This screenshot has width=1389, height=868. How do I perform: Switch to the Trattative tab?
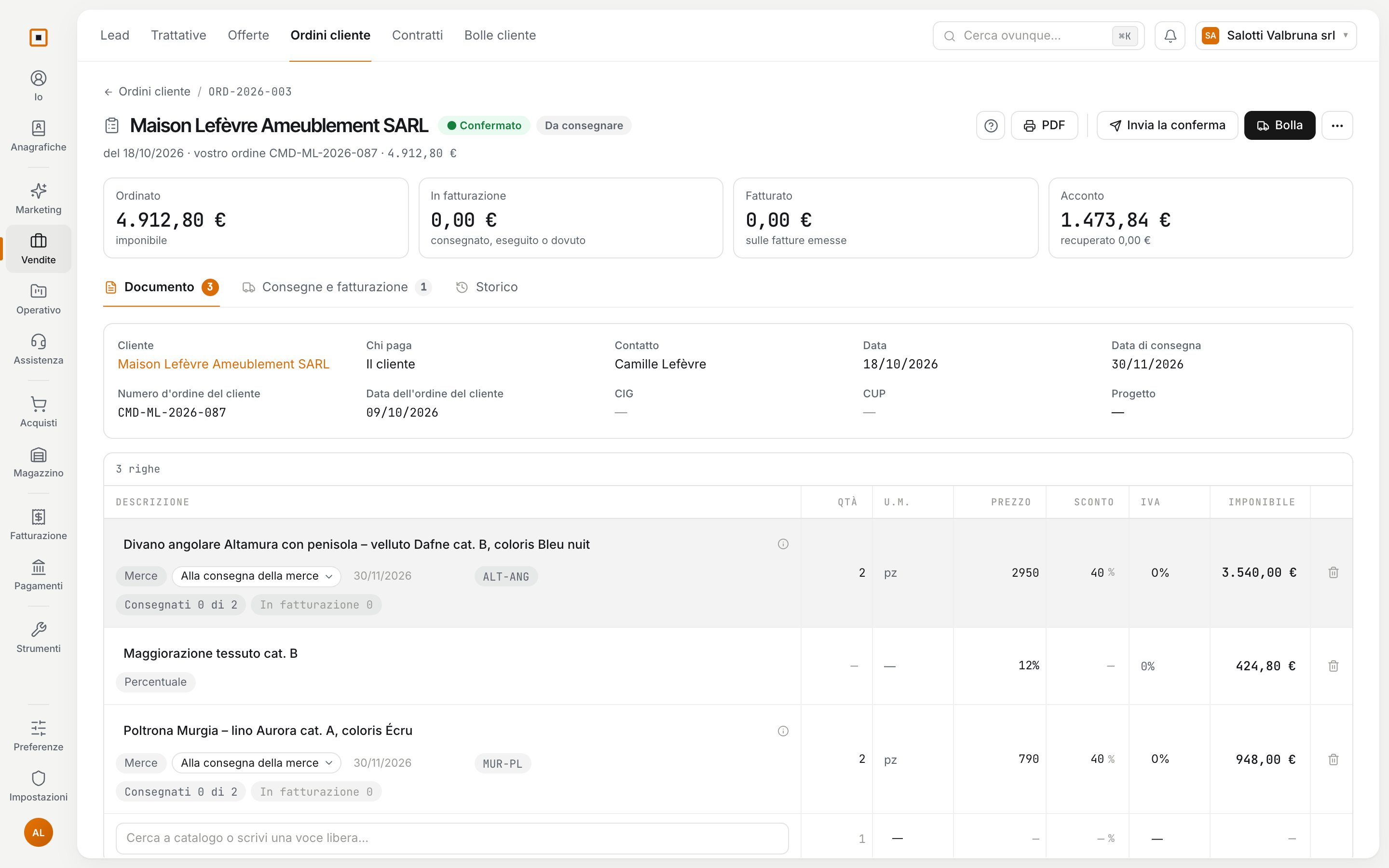[178, 36]
